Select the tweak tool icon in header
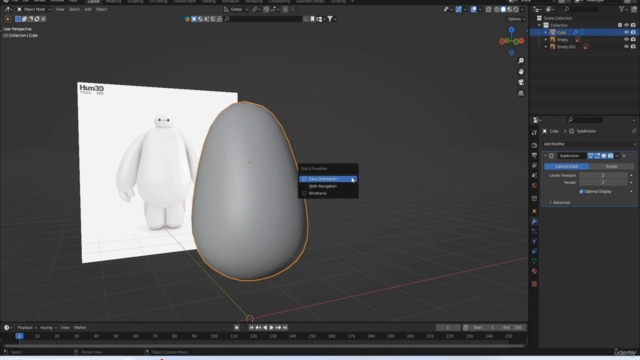The height and width of the screenshot is (360, 640). pos(8,19)
